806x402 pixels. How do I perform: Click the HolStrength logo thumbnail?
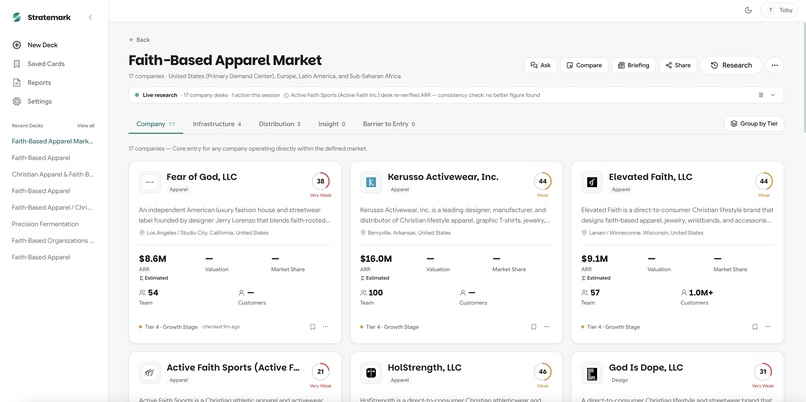coord(371,373)
